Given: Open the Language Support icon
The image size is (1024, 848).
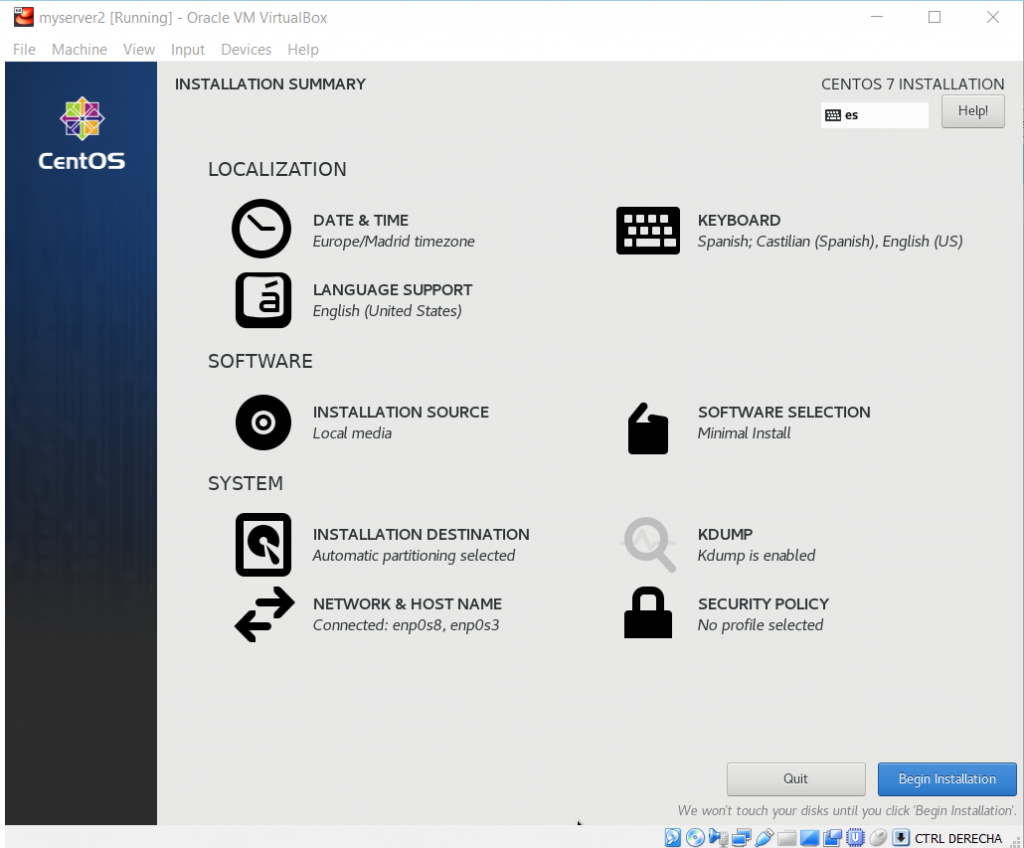Looking at the screenshot, I should [263, 300].
